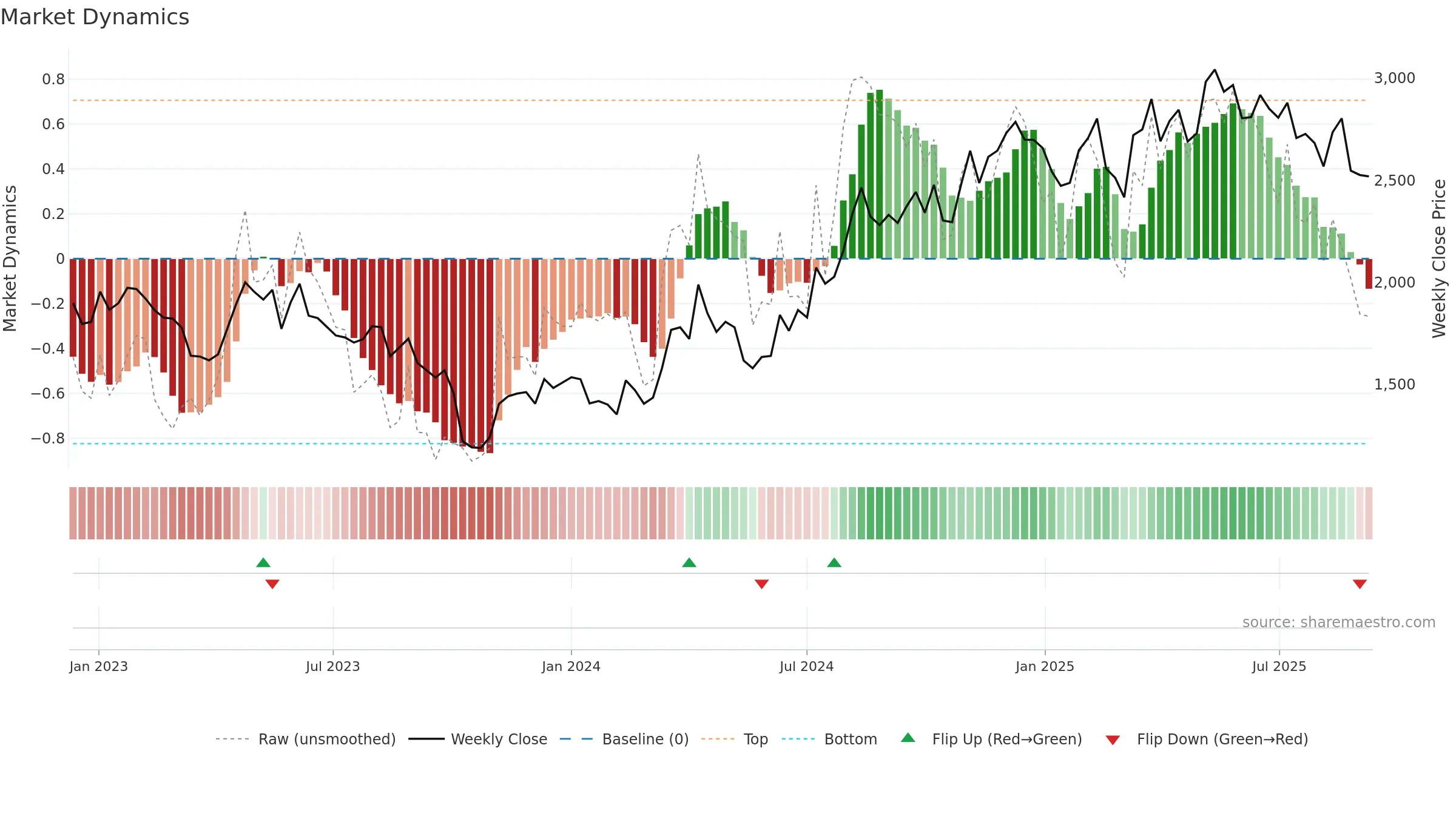Toggle the Weekly Close legend entry

pos(478,739)
